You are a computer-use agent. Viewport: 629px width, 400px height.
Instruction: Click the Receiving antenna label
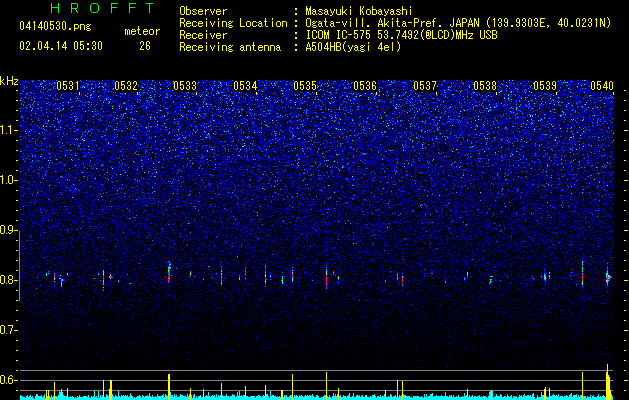pyautogui.click(x=230, y=47)
